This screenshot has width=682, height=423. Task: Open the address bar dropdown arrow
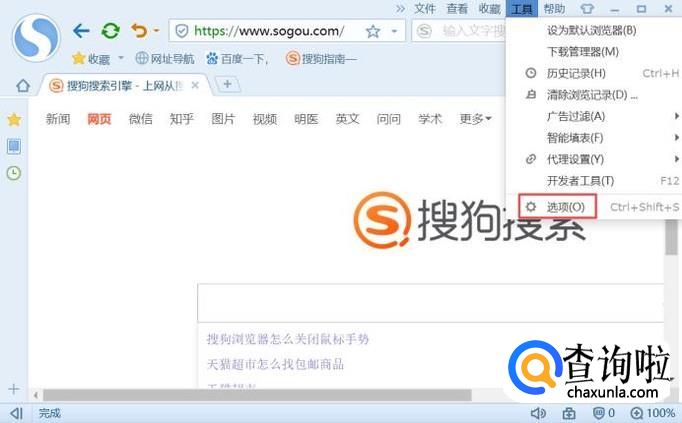pos(394,31)
